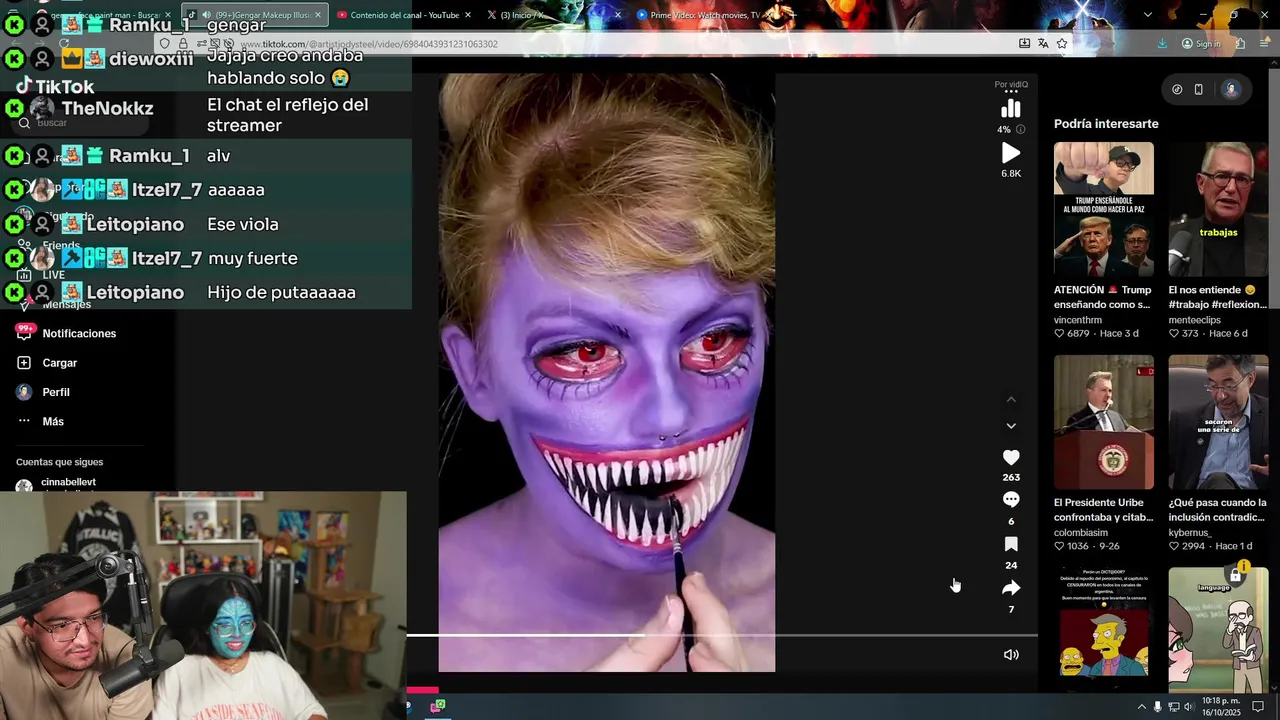Close the Contenido del canal YouTube tab

tap(468, 15)
